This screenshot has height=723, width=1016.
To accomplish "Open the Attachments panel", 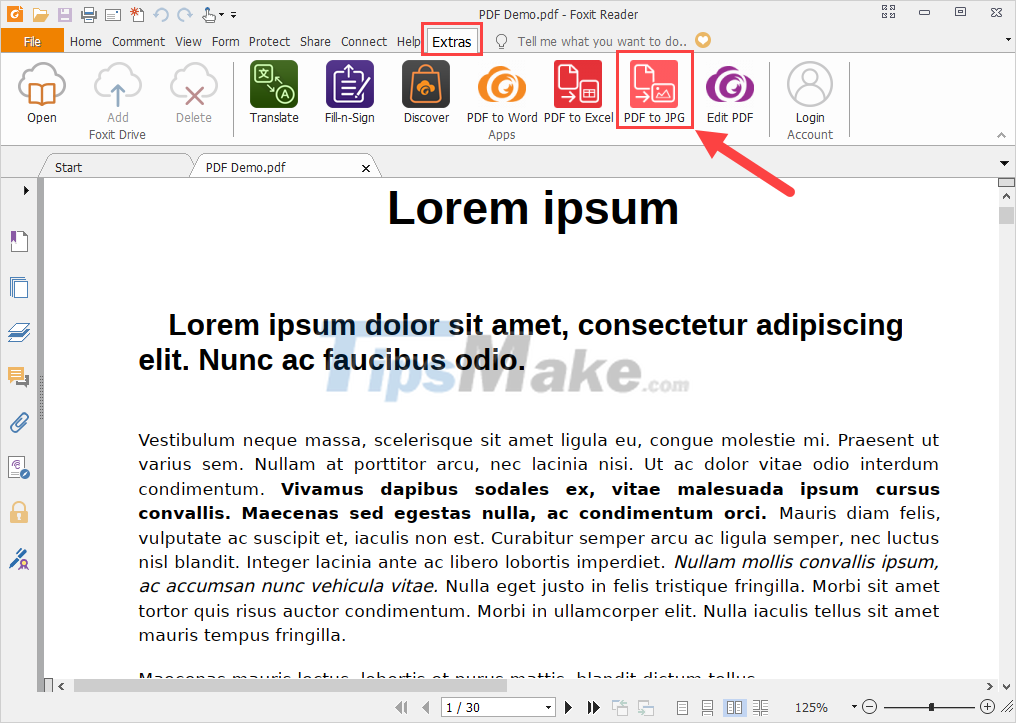I will (x=17, y=422).
